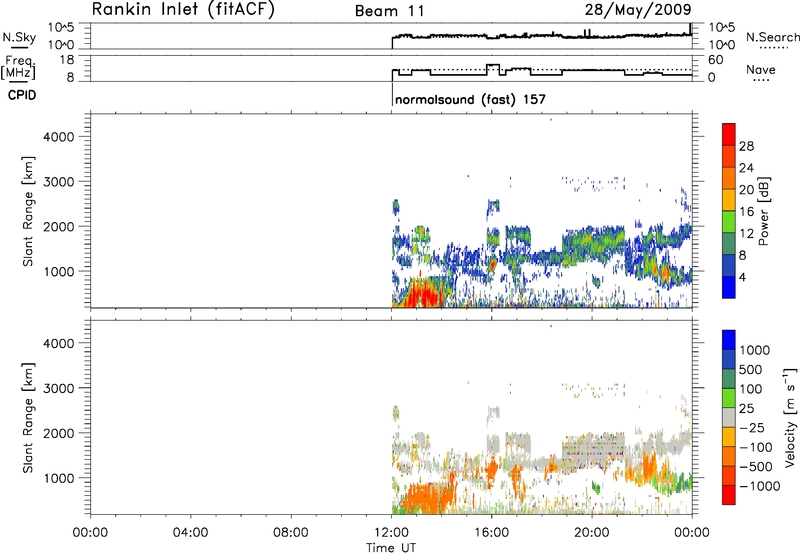Image resolution: width=800 pixels, height=554 pixels.
Task: Click the '18' frequency axis value
Action: (x=66, y=60)
